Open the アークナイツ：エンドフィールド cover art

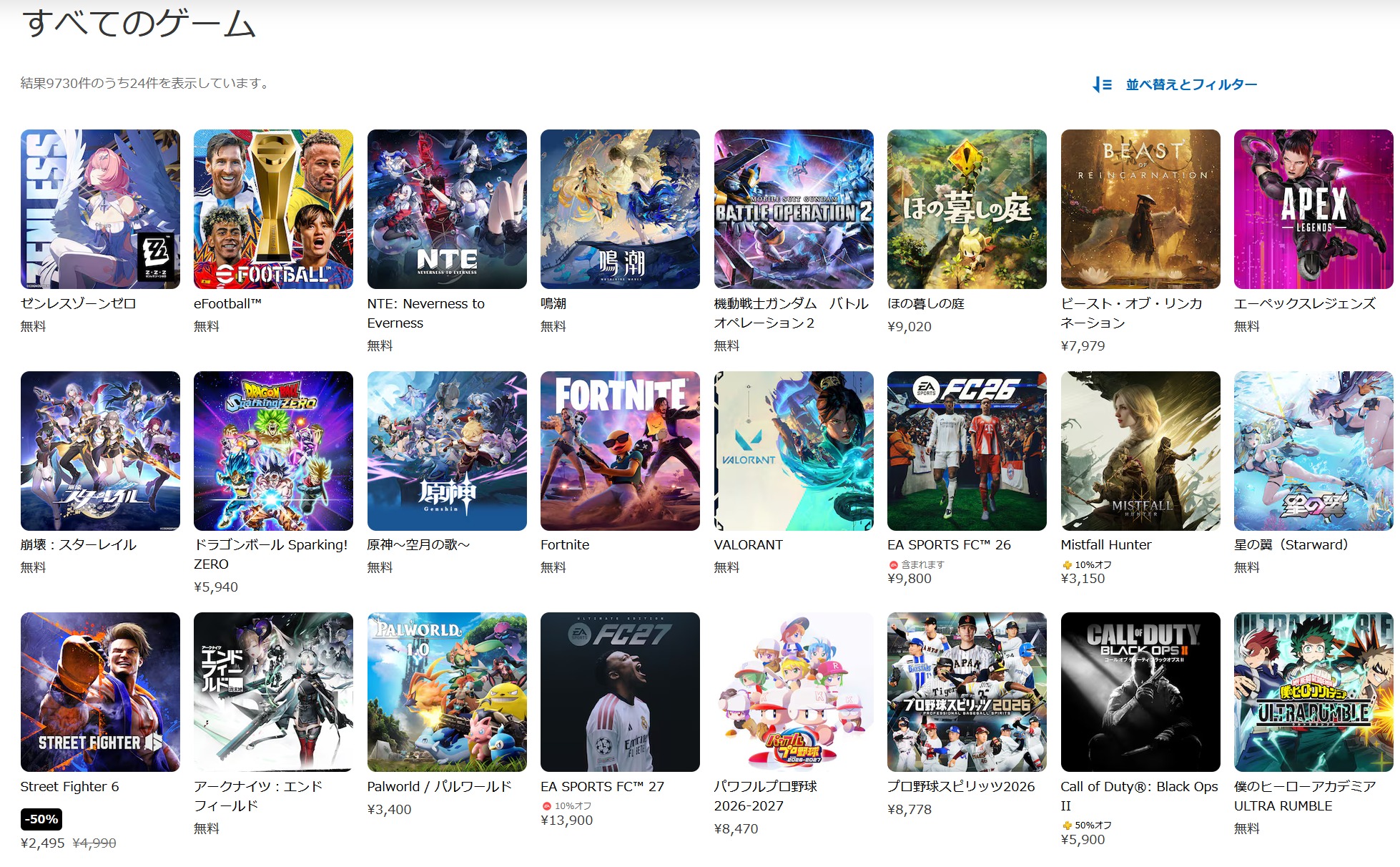click(x=273, y=692)
